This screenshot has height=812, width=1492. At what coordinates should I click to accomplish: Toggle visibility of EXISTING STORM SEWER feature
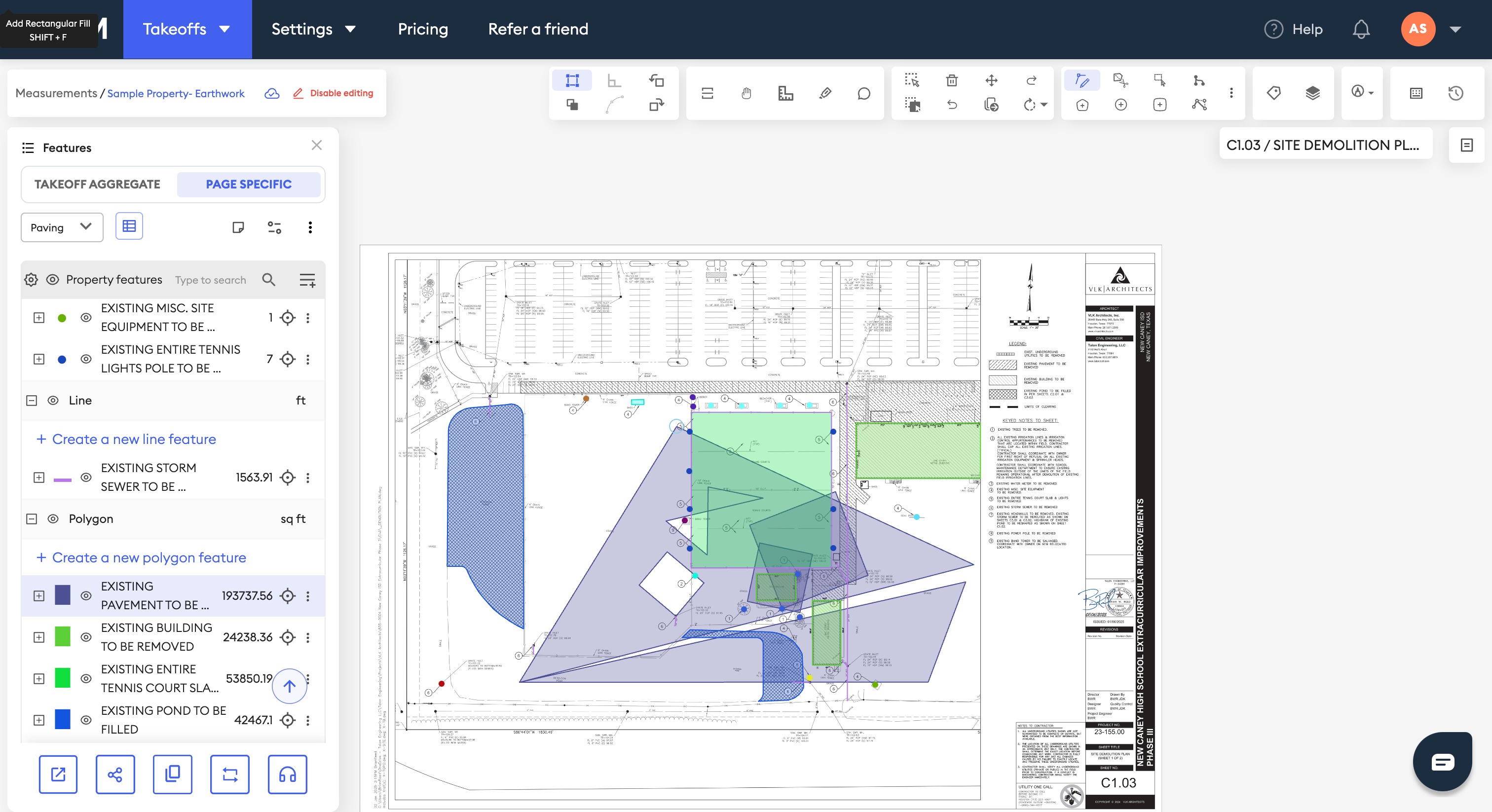86,477
